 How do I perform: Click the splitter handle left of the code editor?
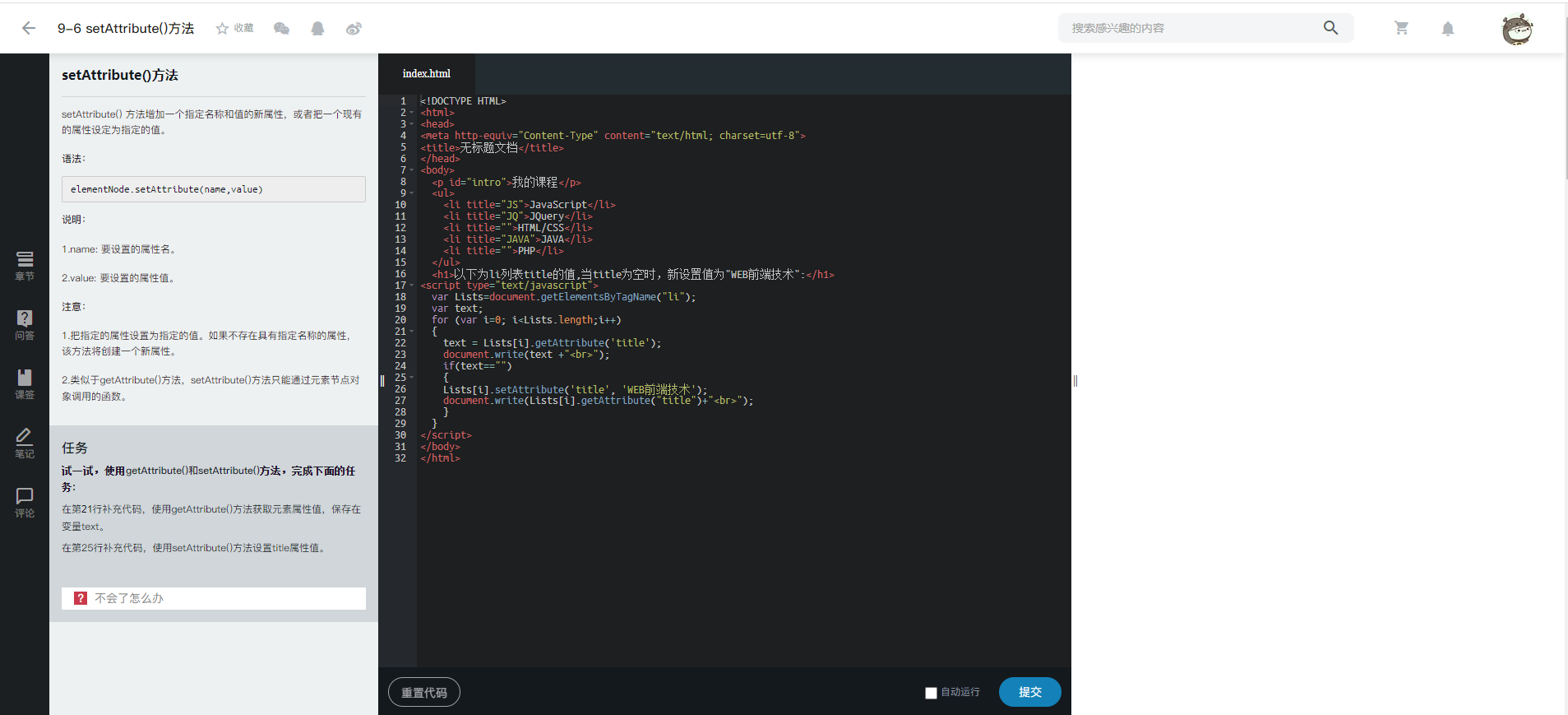click(x=382, y=380)
